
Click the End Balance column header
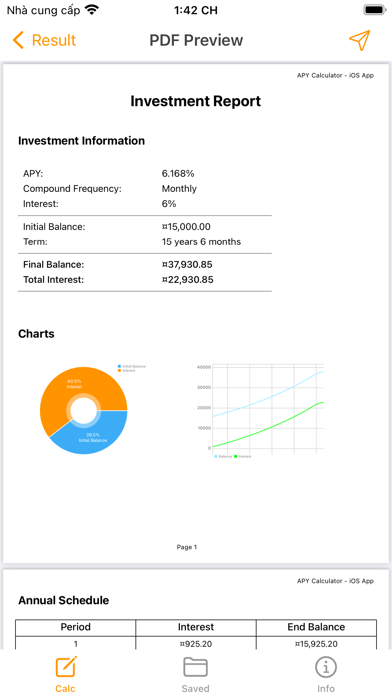[x=316, y=627]
